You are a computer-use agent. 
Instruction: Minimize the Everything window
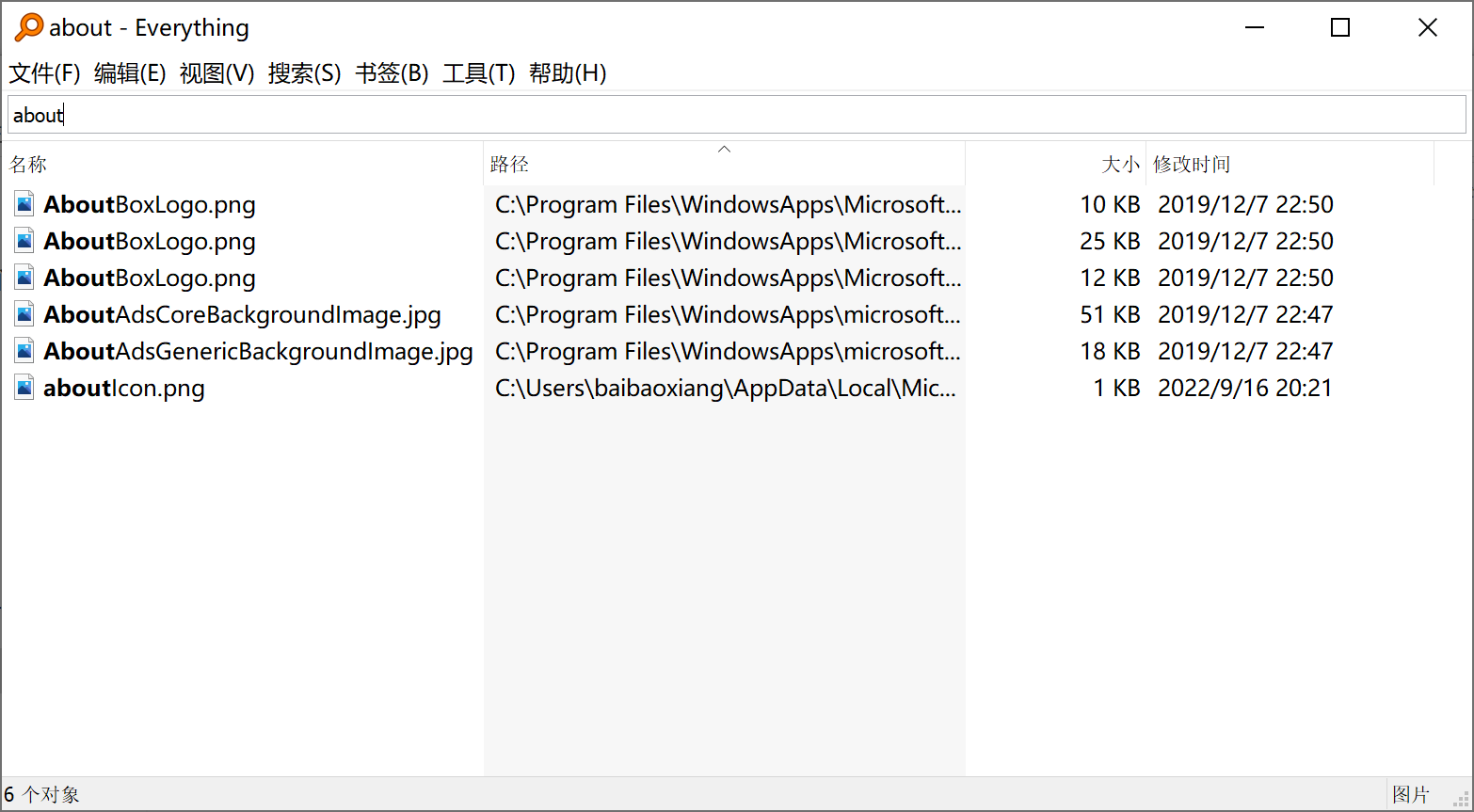click(x=1254, y=27)
